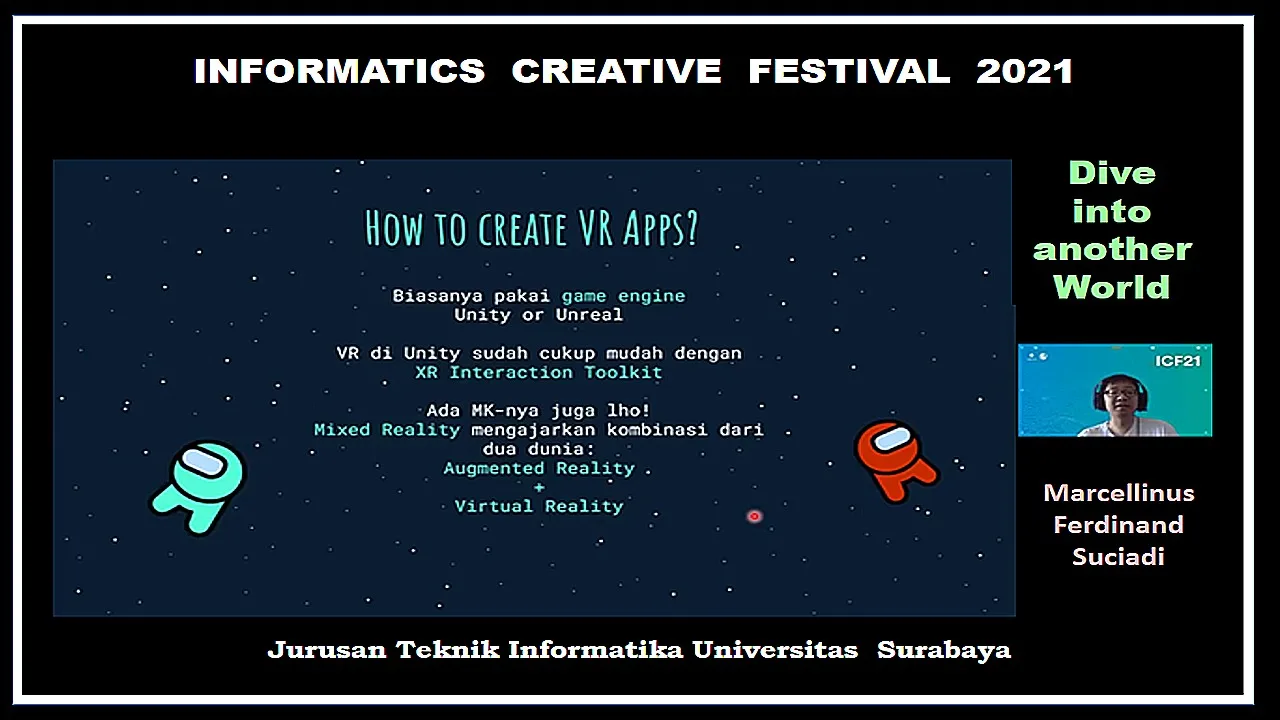The width and height of the screenshot is (1280, 720).
Task: Click the "Dive into another World" caption
Action: point(1112,230)
